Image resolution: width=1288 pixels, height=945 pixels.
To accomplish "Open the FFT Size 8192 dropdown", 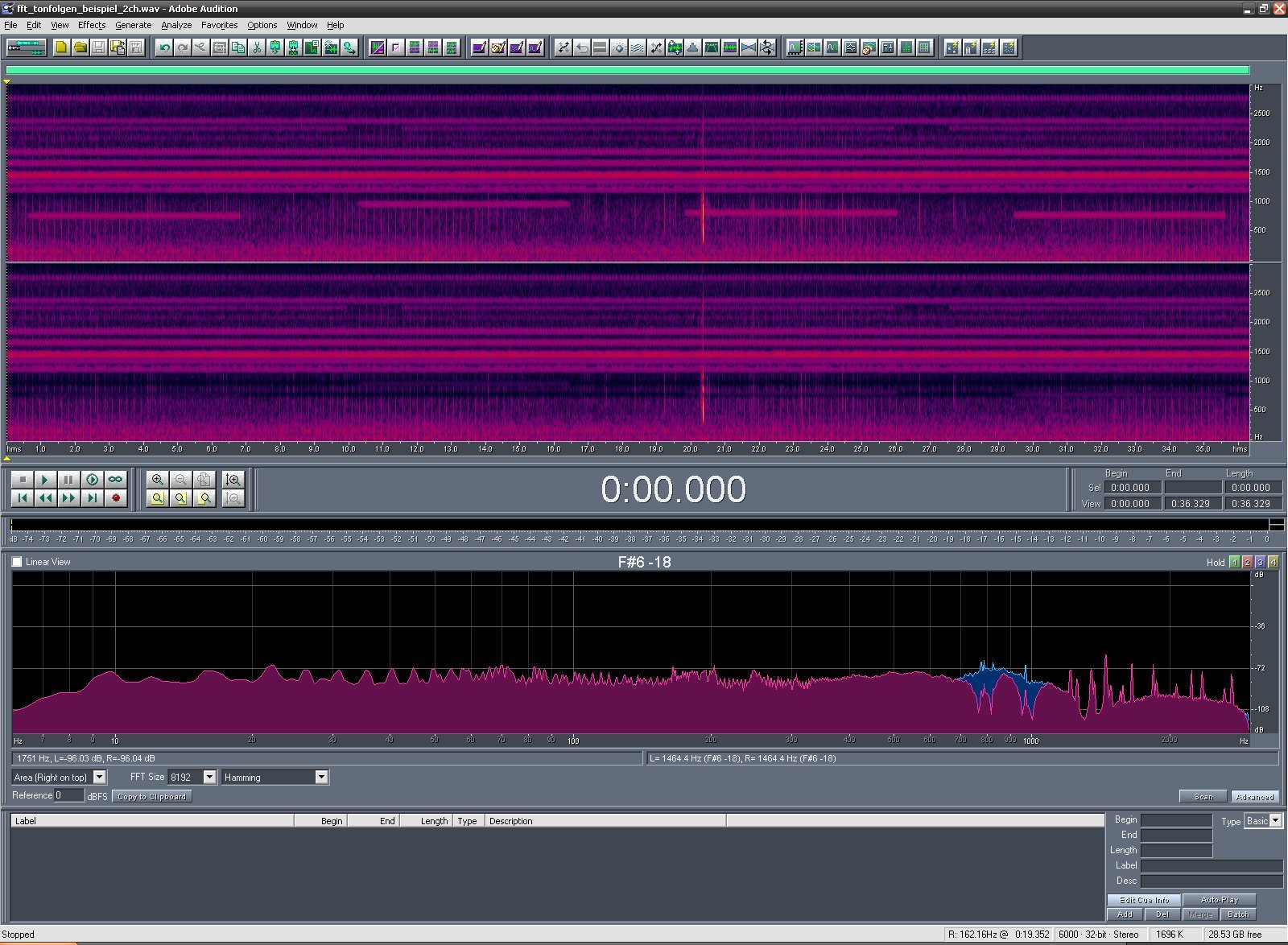I will click(209, 777).
